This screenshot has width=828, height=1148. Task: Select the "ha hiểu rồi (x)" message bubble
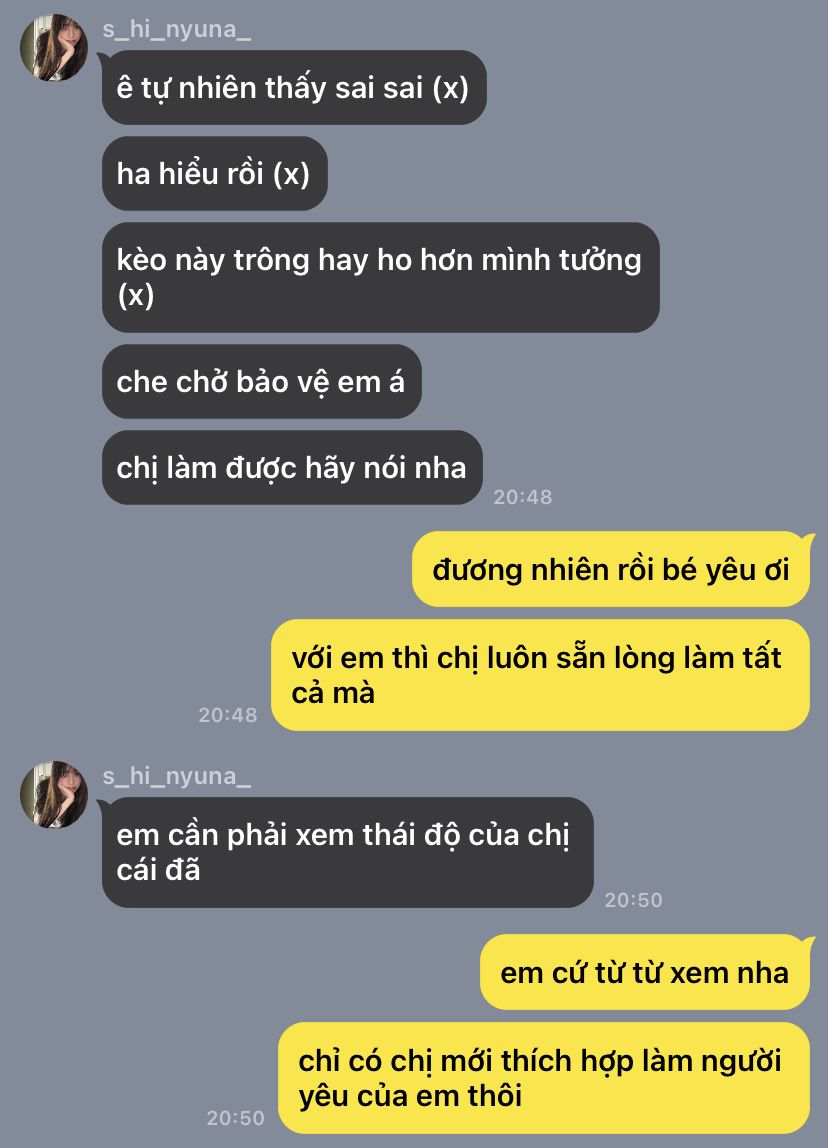point(215,174)
